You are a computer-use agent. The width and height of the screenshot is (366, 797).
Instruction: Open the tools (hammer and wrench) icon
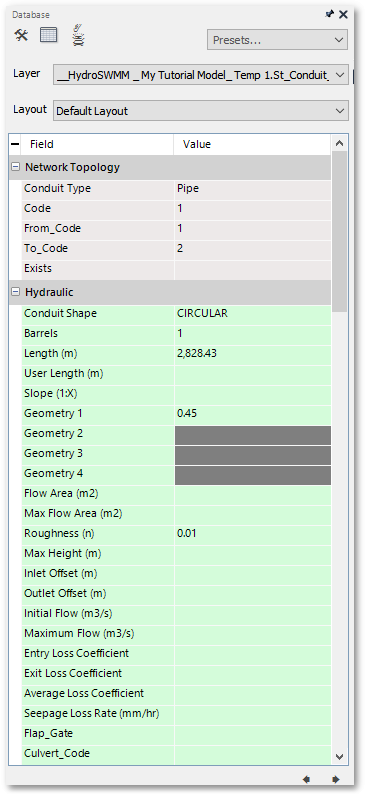[x=21, y=35]
